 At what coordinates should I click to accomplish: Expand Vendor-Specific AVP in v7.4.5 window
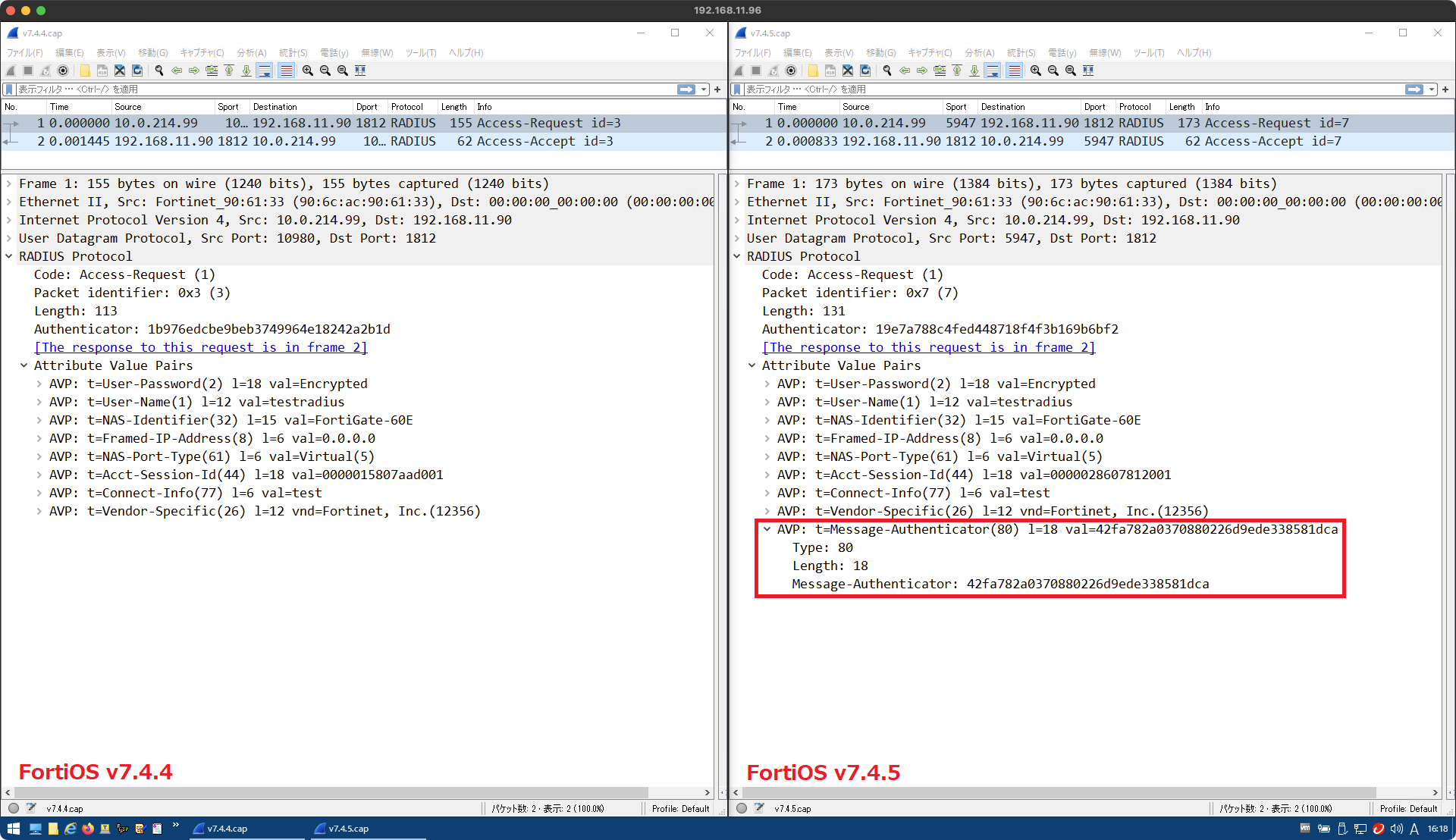pos(767,511)
